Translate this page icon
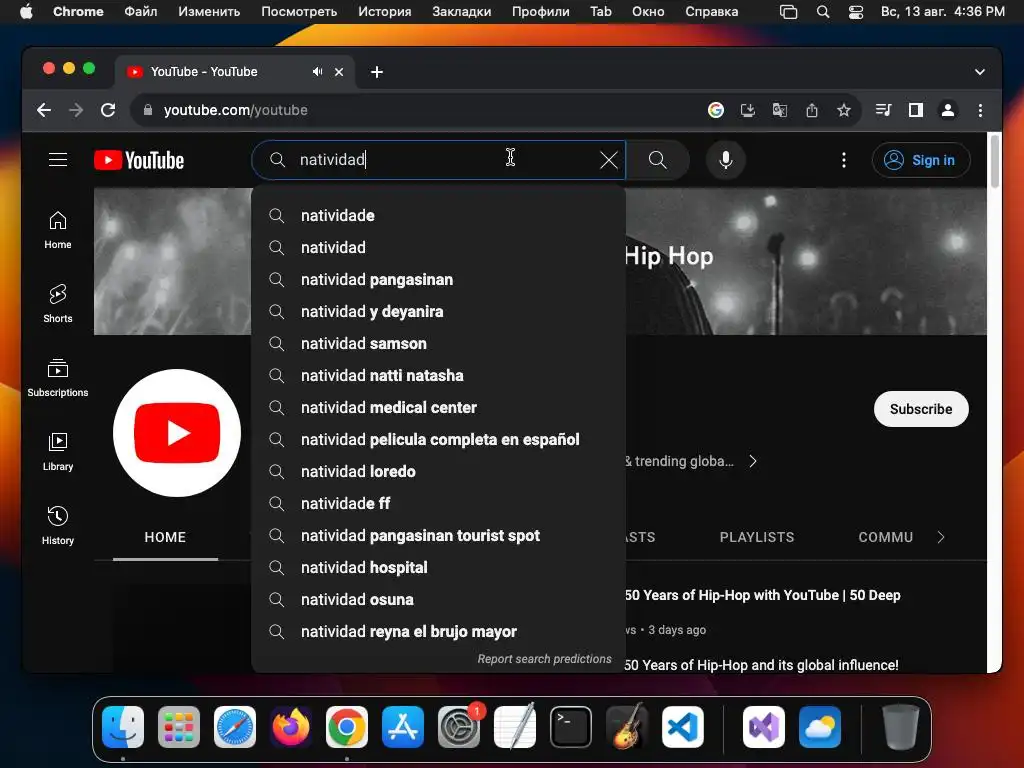Viewport: 1024px width, 768px height. pyautogui.click(x=780, y=110)
